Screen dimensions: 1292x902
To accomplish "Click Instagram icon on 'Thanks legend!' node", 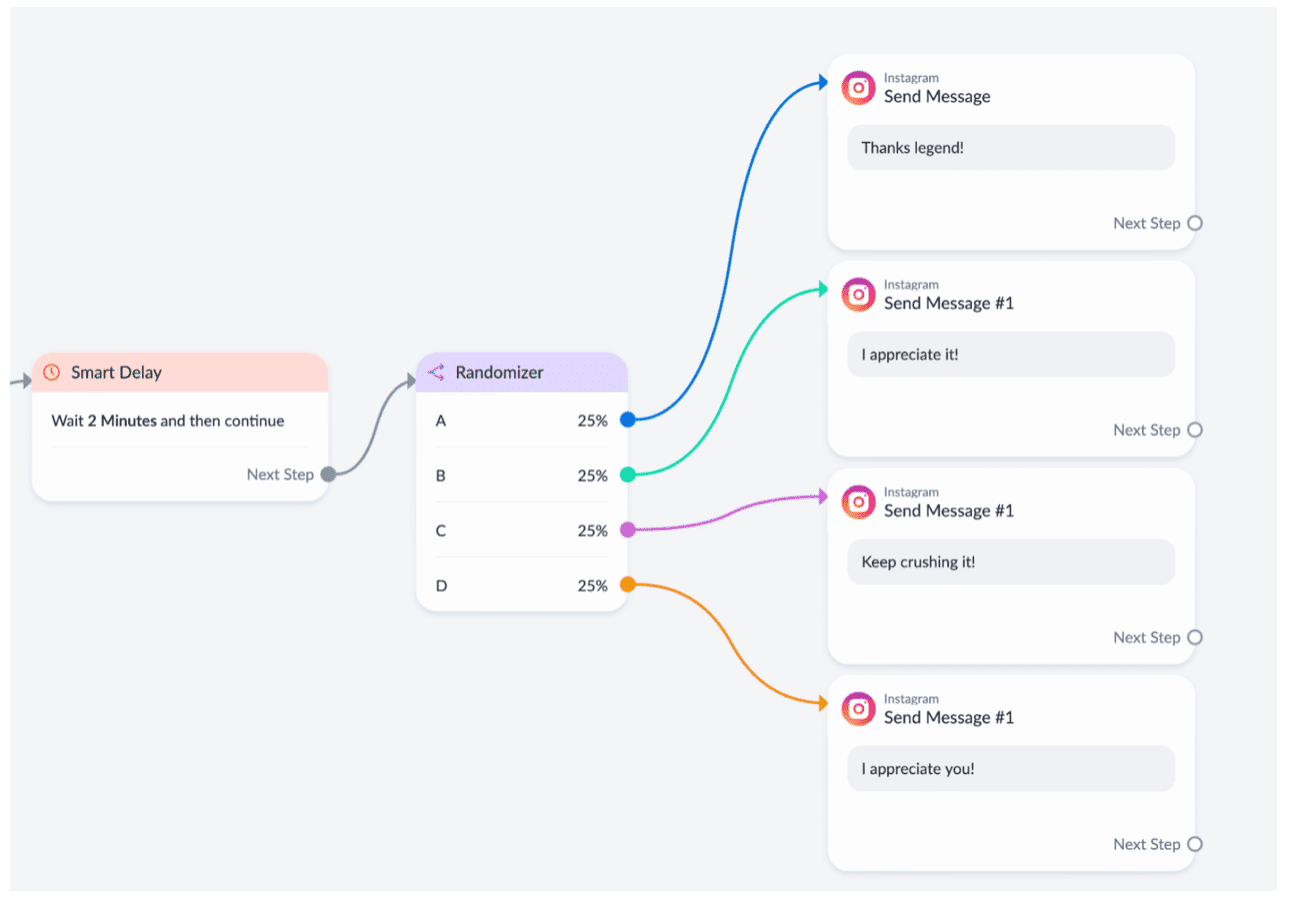I will [858, 88].
